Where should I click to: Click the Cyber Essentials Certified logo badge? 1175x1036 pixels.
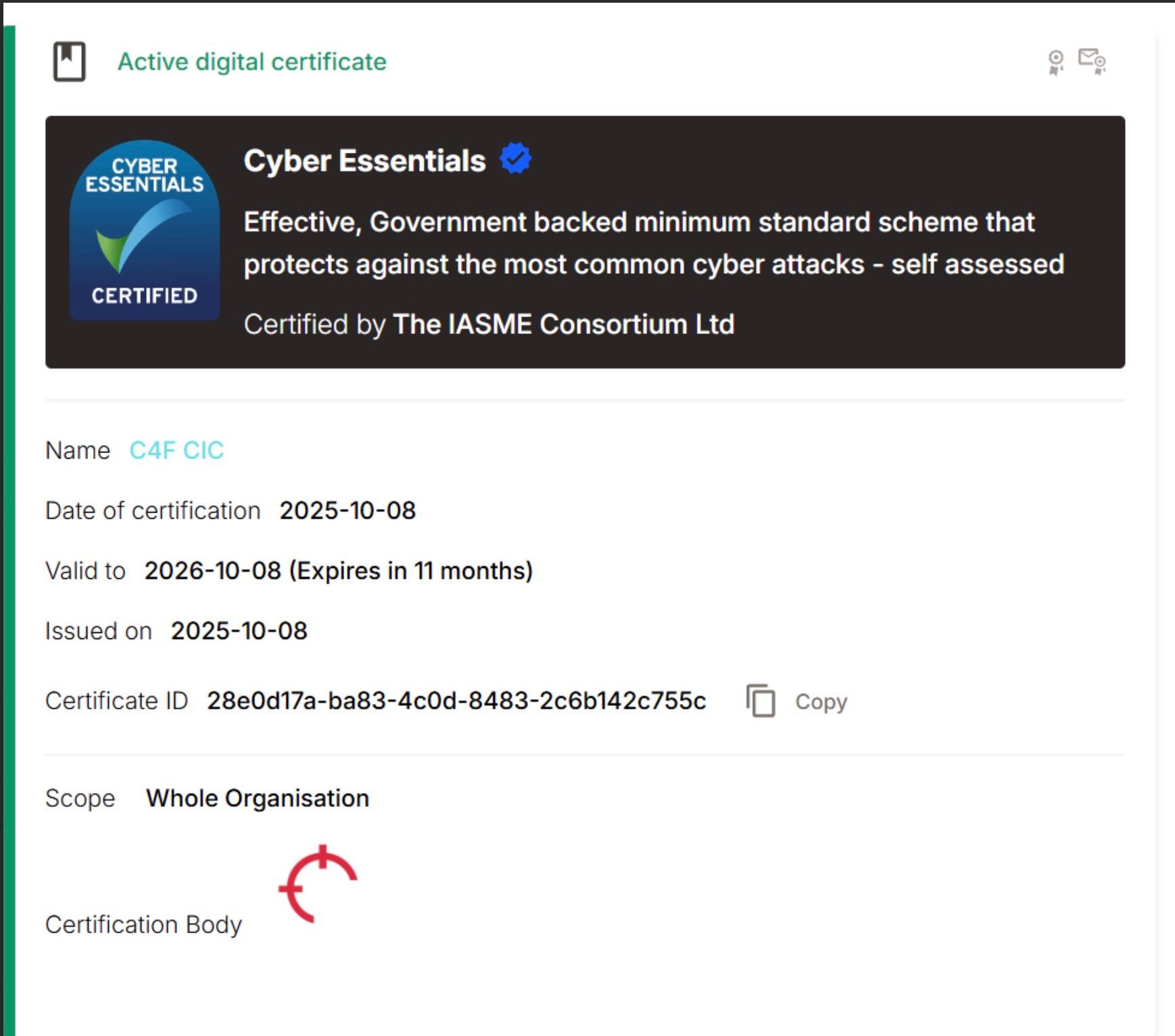coord(145,230)
